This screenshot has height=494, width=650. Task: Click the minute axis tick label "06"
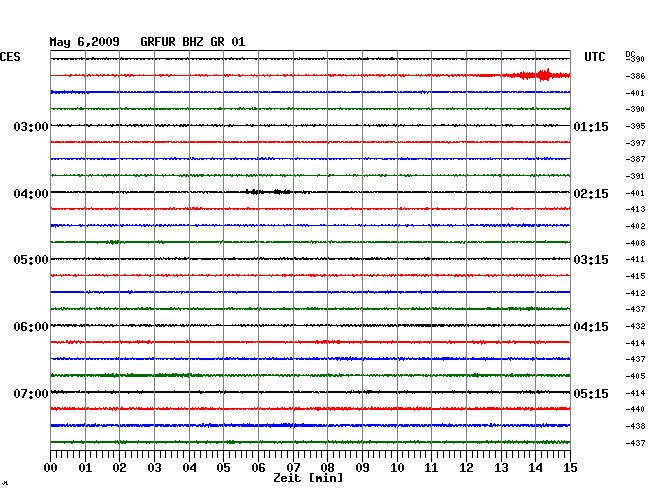point(258,468)
